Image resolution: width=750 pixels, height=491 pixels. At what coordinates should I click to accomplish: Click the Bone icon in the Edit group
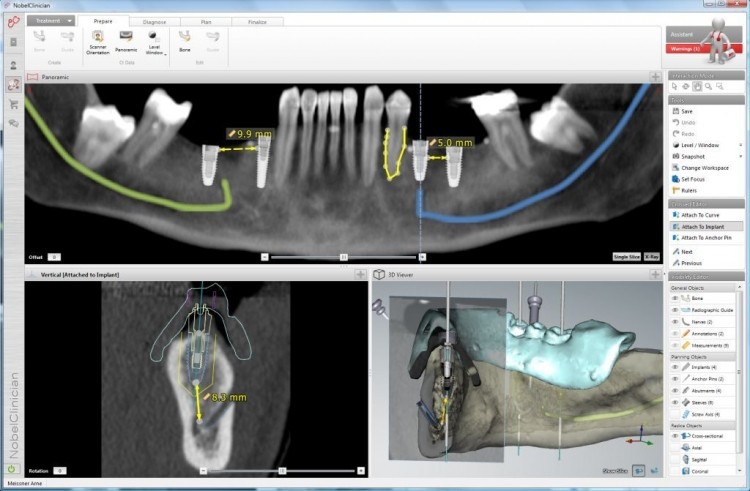pos(185,42)
